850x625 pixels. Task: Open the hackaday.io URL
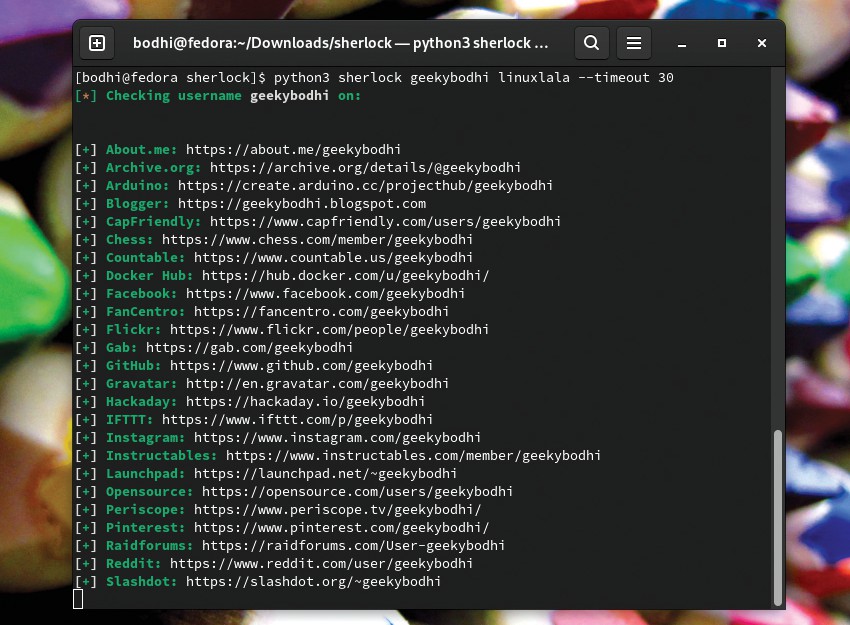pos(305,402)
